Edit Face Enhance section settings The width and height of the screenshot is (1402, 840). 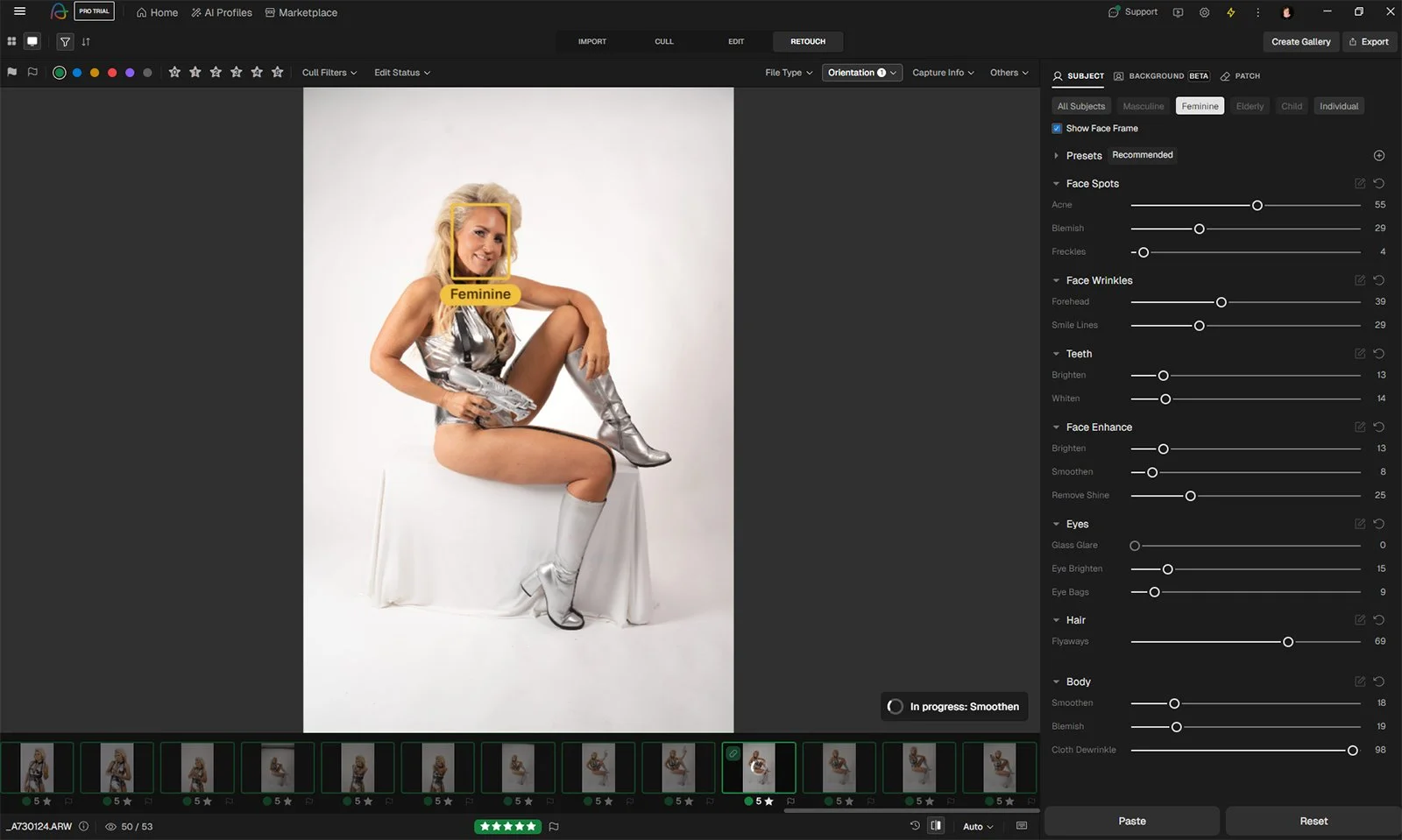[x=1360, y=427]
